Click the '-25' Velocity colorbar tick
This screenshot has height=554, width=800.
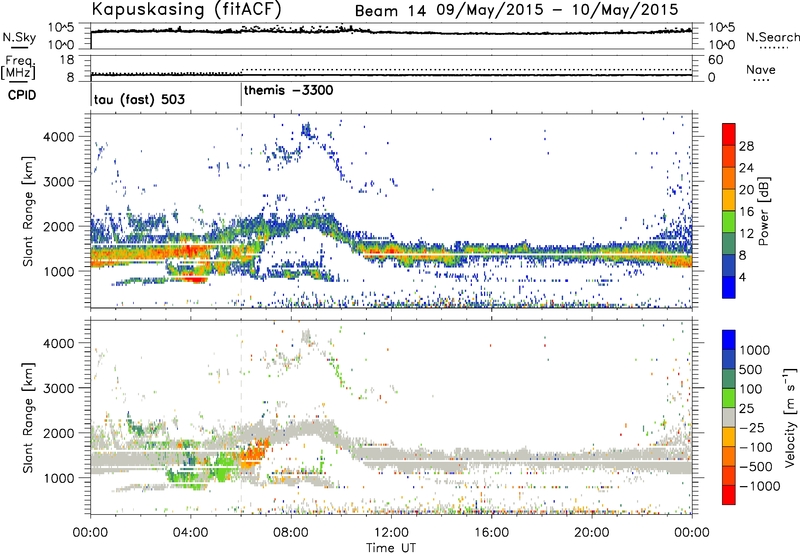click(754, 427)
